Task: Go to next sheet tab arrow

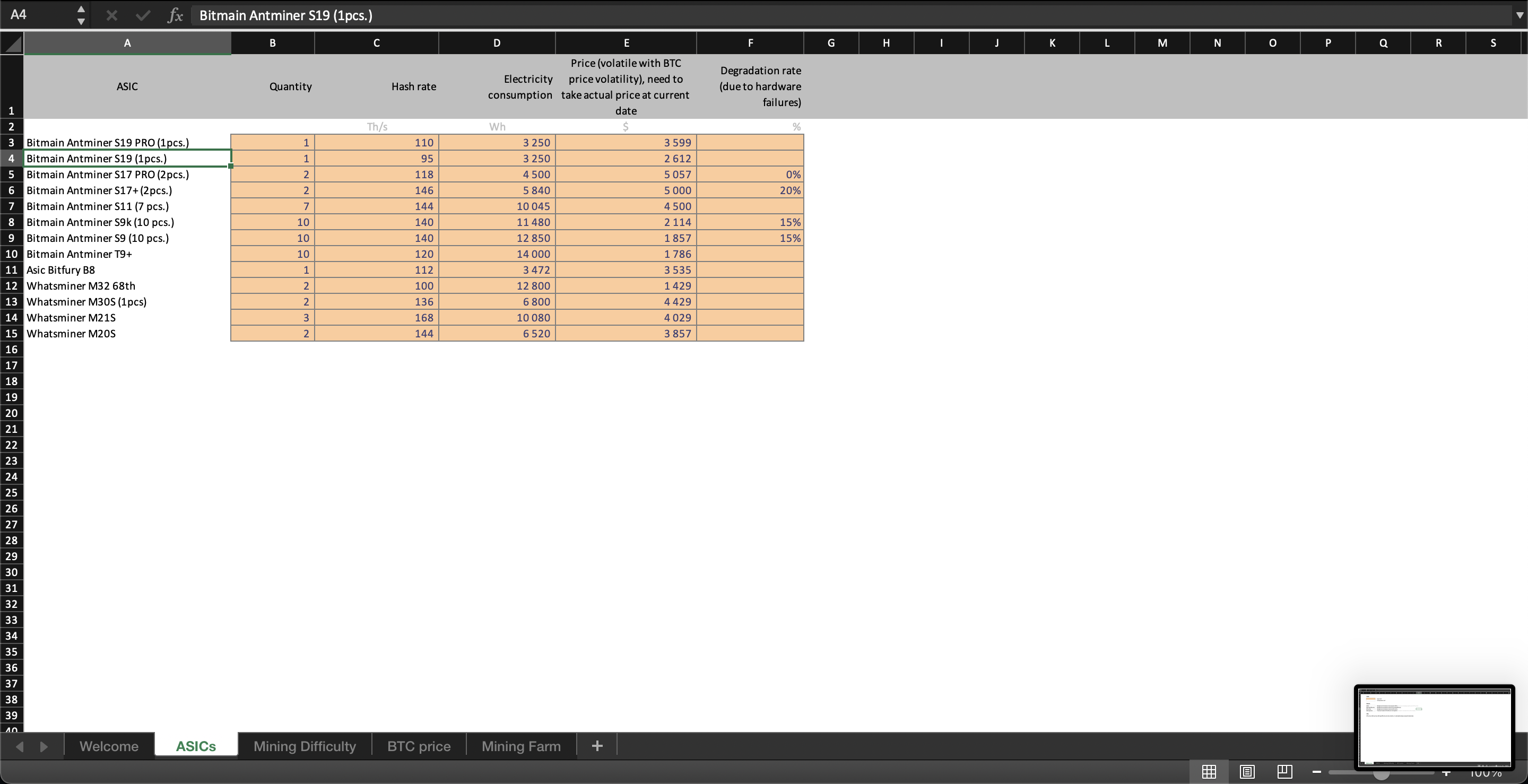Action: tap(44, 746)
